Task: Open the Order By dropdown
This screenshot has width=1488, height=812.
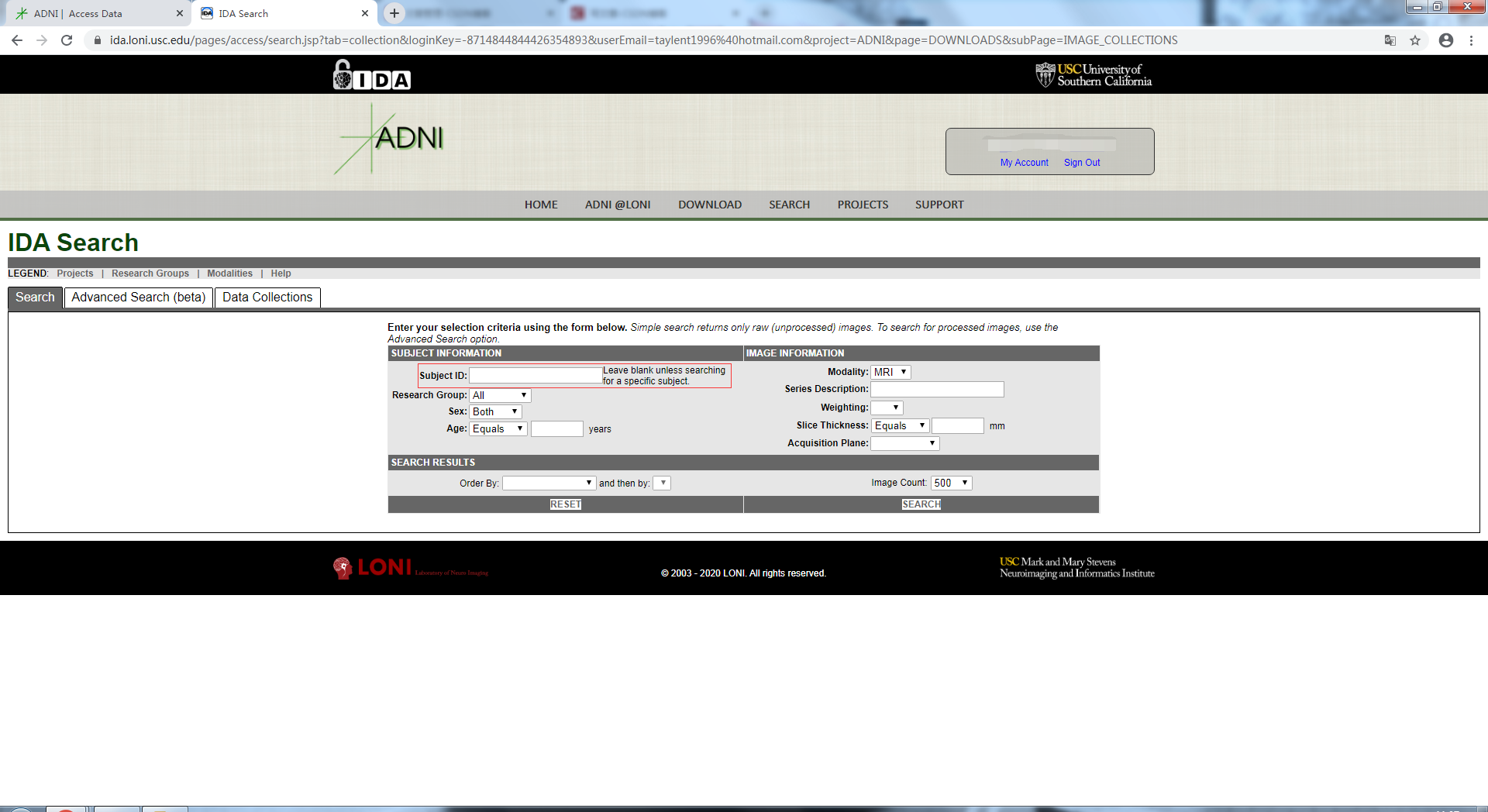Action: [549, 482]
